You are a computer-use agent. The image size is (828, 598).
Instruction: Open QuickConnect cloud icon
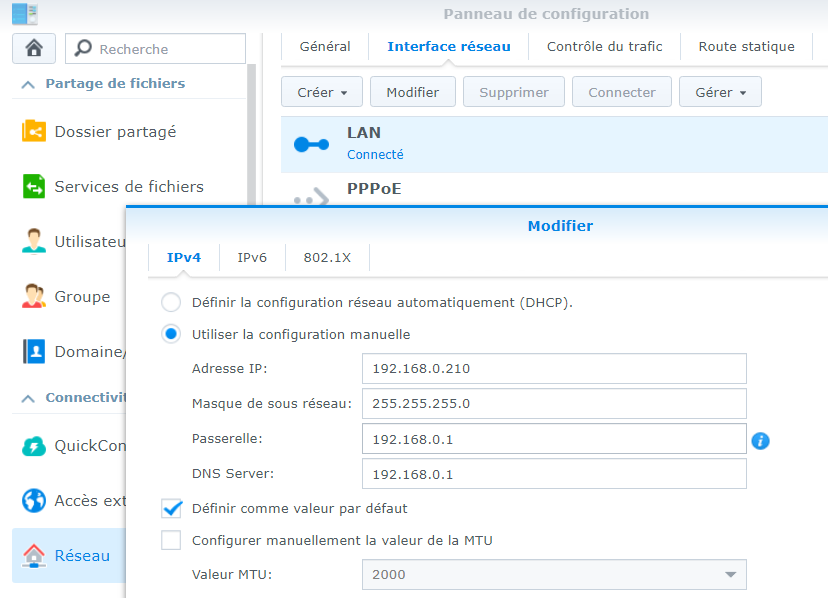point(34,446)
